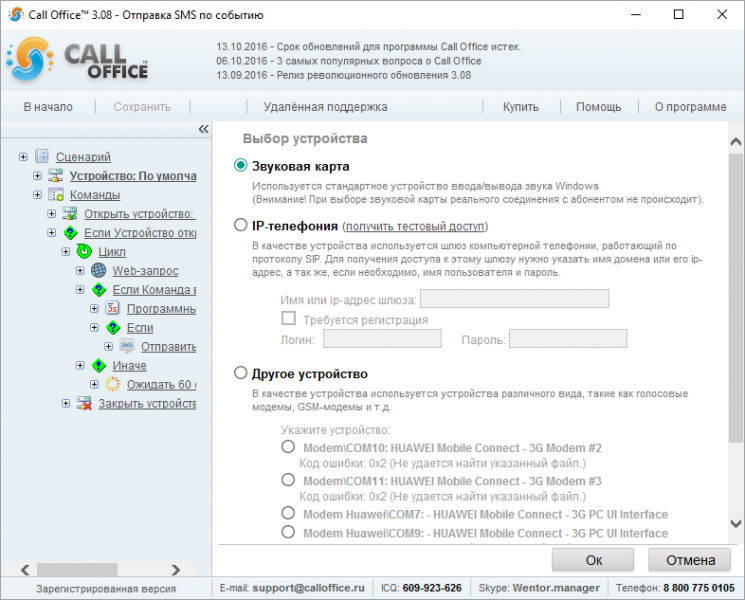Expand the Сценарий tree node
Viewport: 745px width, 600px height.
[23, 157]
